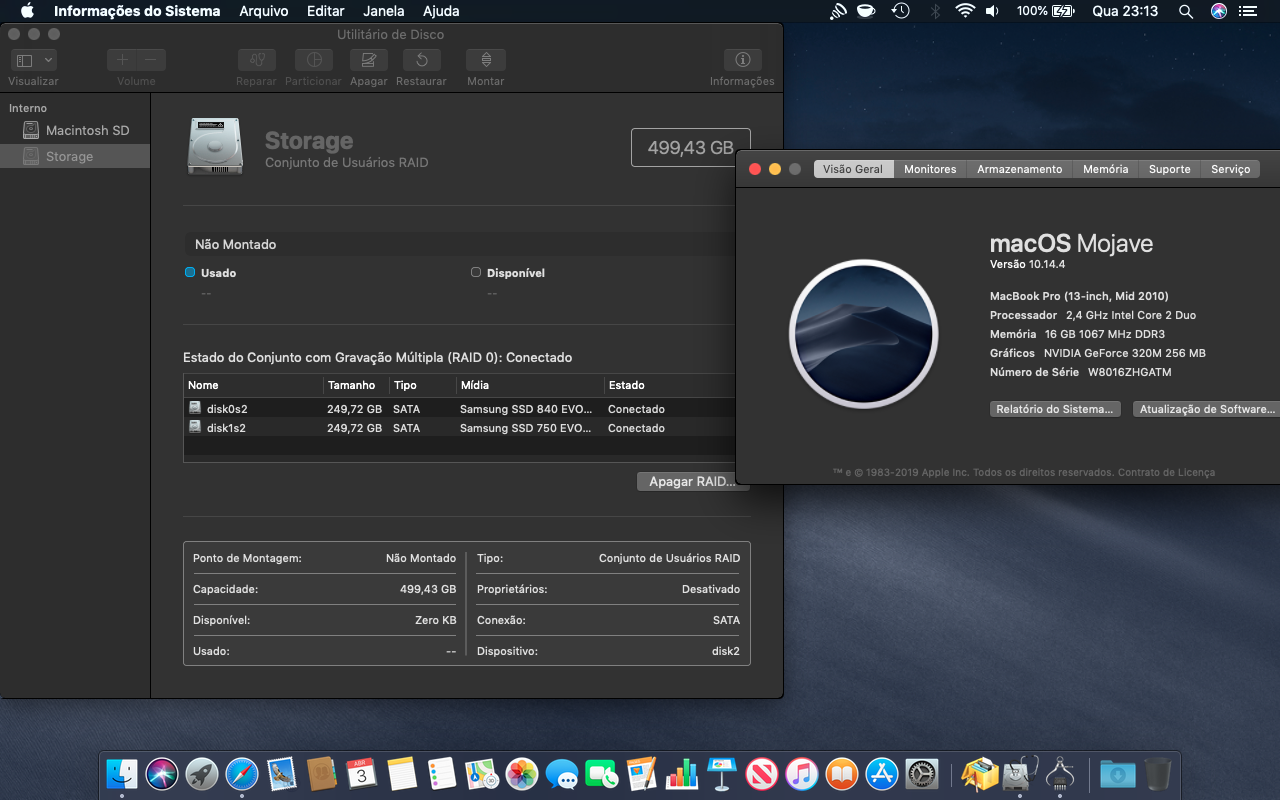The height and width of the screenshot is (800, 1280).
Task: Open Messages from the Dock
Action: point(562,773)
